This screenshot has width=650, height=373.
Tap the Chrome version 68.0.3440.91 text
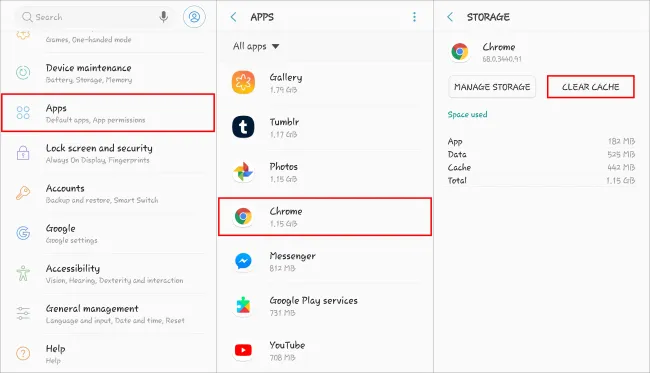click(x=502, y=59)
